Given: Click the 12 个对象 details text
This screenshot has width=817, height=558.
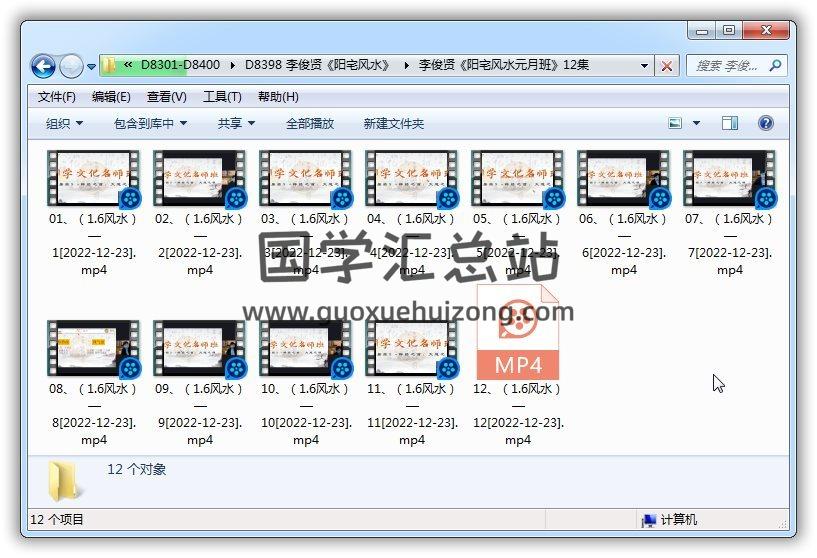Looking at the screenshot, I should tap(137, 469).
